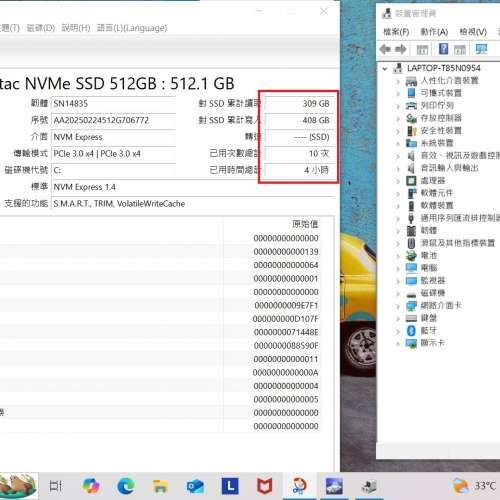The width and height of the screenshot is (500, 500).
Task: Select the 韌體 firmware icon in the tree
Action: [x=411, y=231]
